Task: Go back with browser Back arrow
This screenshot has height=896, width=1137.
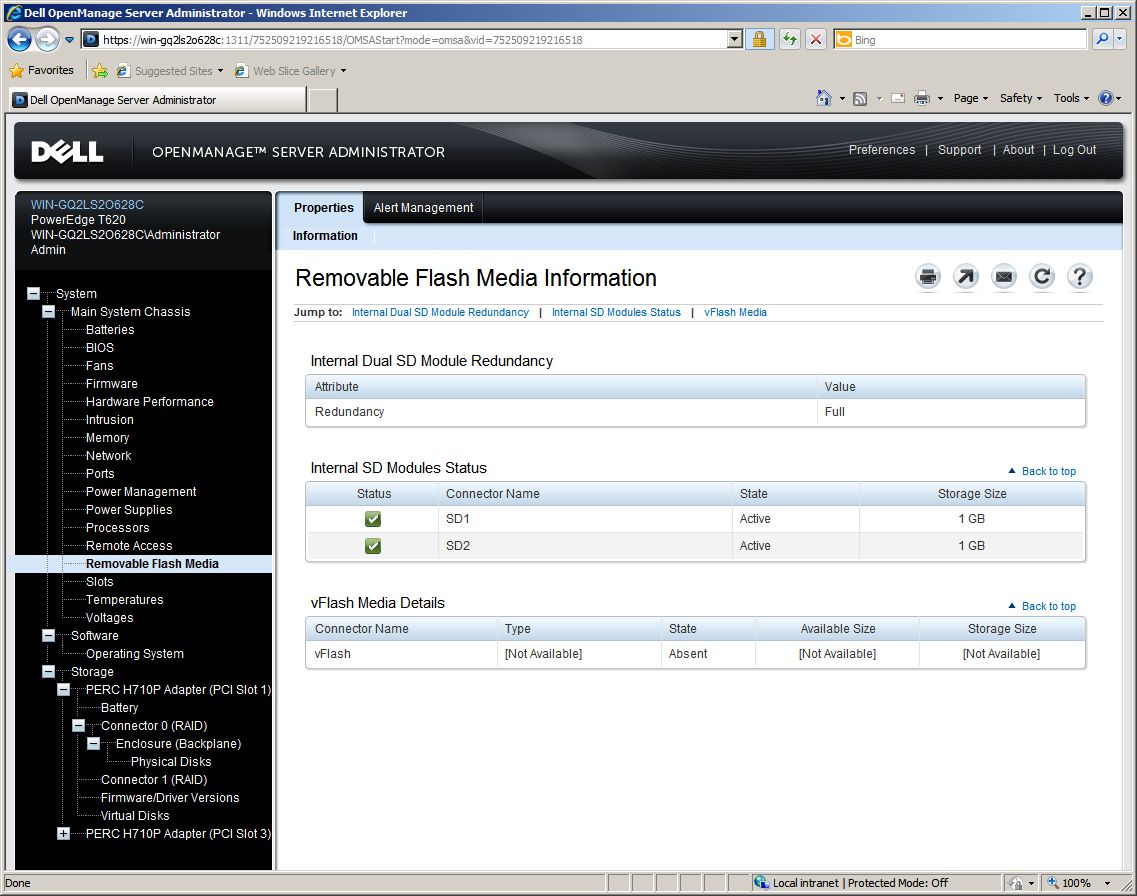Action: (20, 39)
